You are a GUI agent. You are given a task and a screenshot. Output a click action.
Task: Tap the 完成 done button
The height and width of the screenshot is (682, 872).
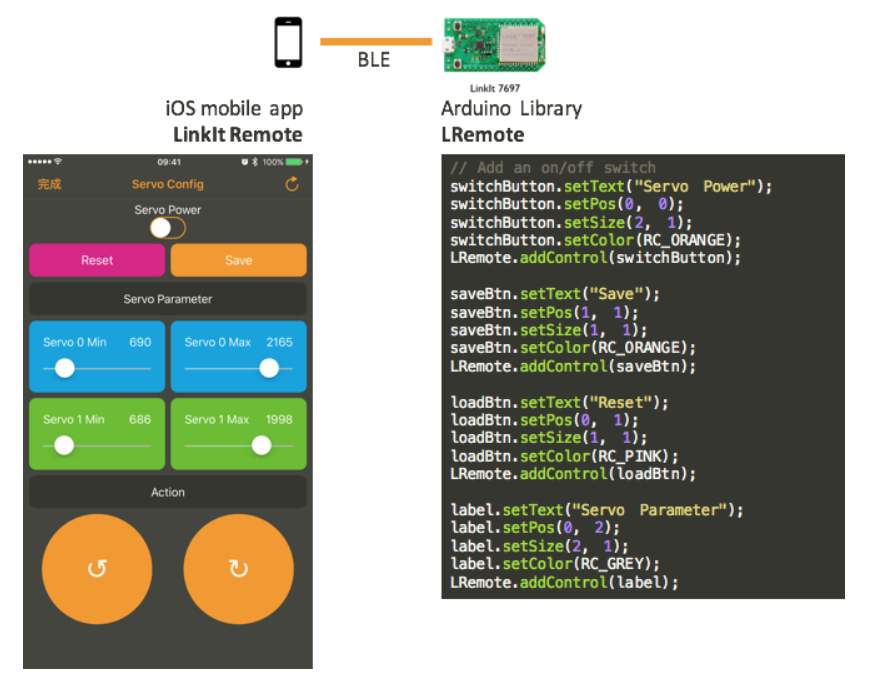coord(49,184)
